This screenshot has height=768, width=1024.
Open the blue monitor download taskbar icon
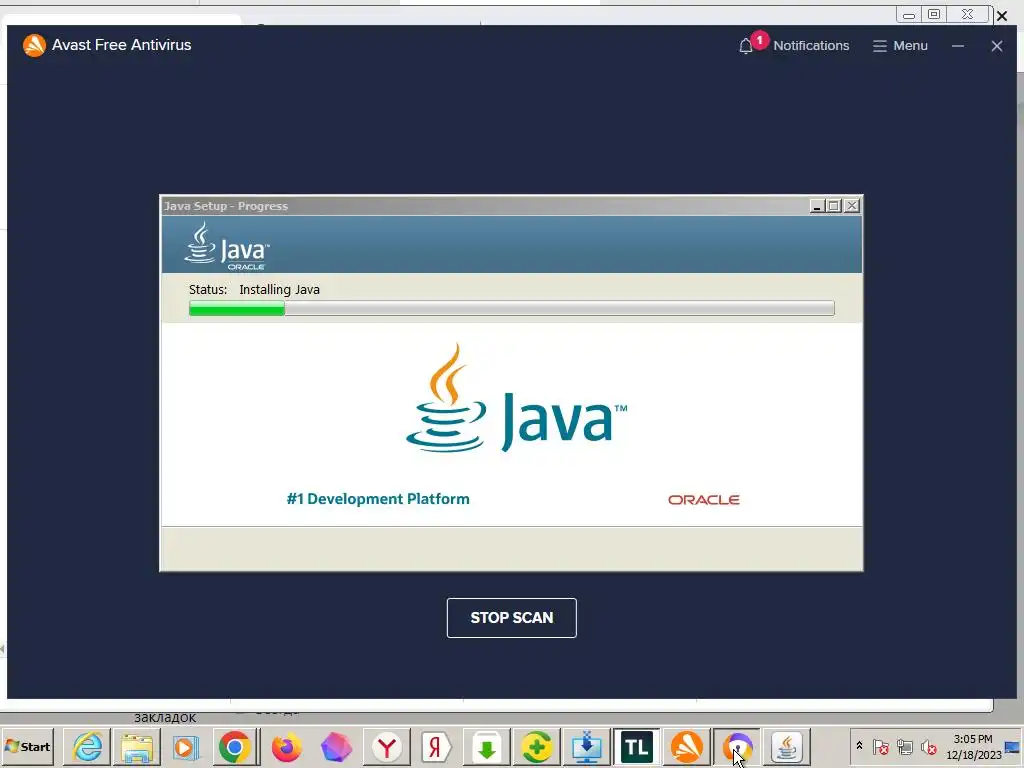[586, 747]
